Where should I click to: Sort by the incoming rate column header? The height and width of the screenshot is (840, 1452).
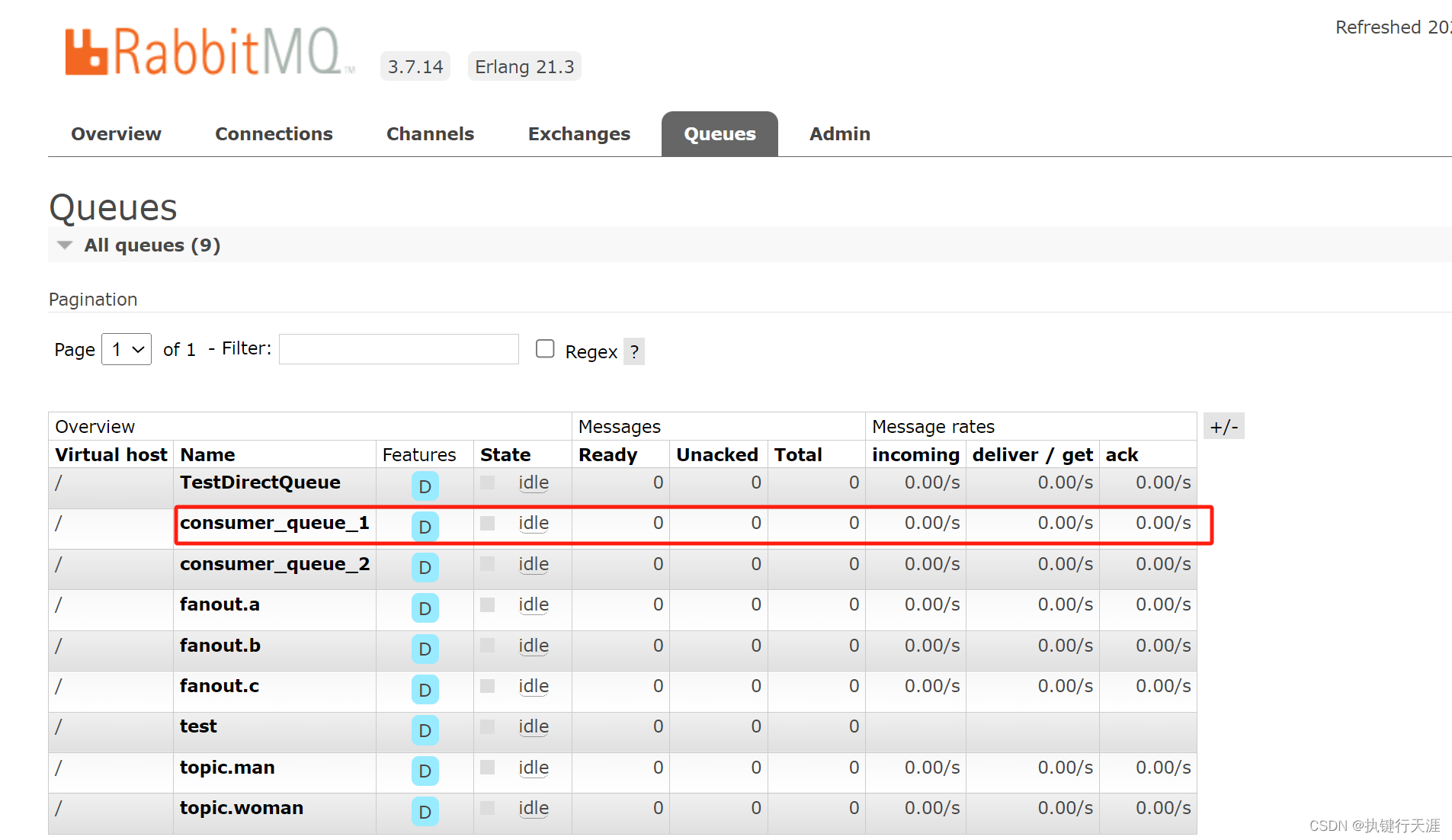click(x=915, y=455)
